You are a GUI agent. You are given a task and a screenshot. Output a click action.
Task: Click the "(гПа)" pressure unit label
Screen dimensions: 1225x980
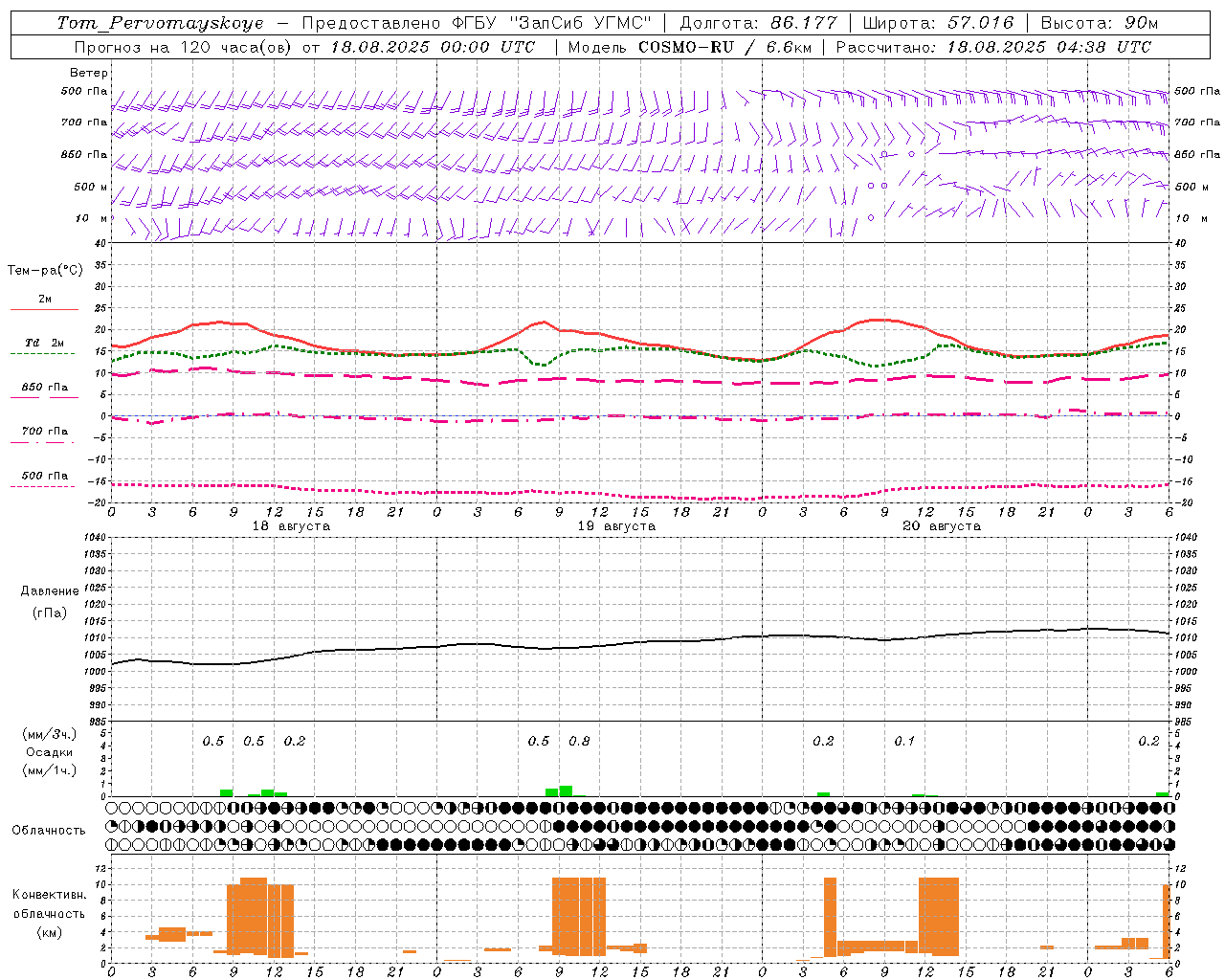[50, 612]
